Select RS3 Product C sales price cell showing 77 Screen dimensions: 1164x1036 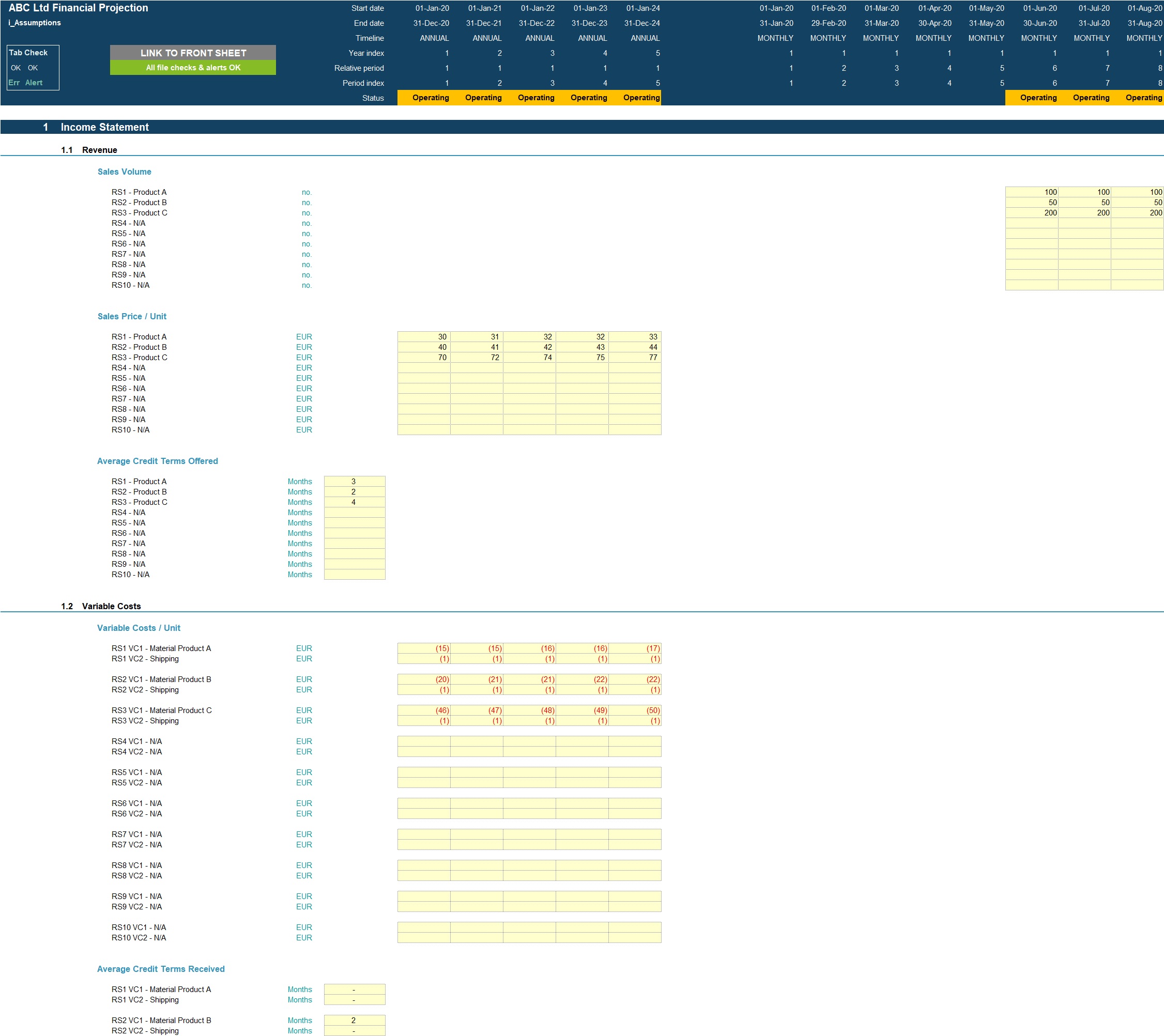coord(635,358)
